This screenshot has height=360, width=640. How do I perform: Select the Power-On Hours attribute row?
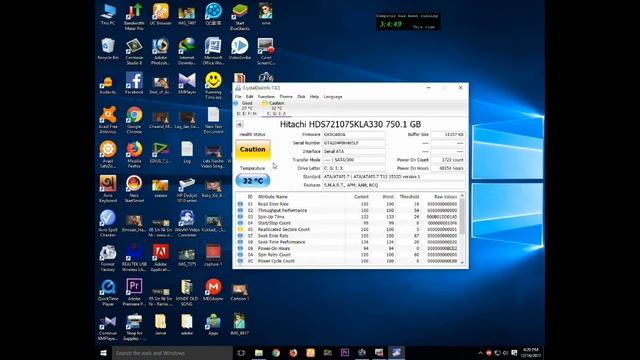coord(347,249)
